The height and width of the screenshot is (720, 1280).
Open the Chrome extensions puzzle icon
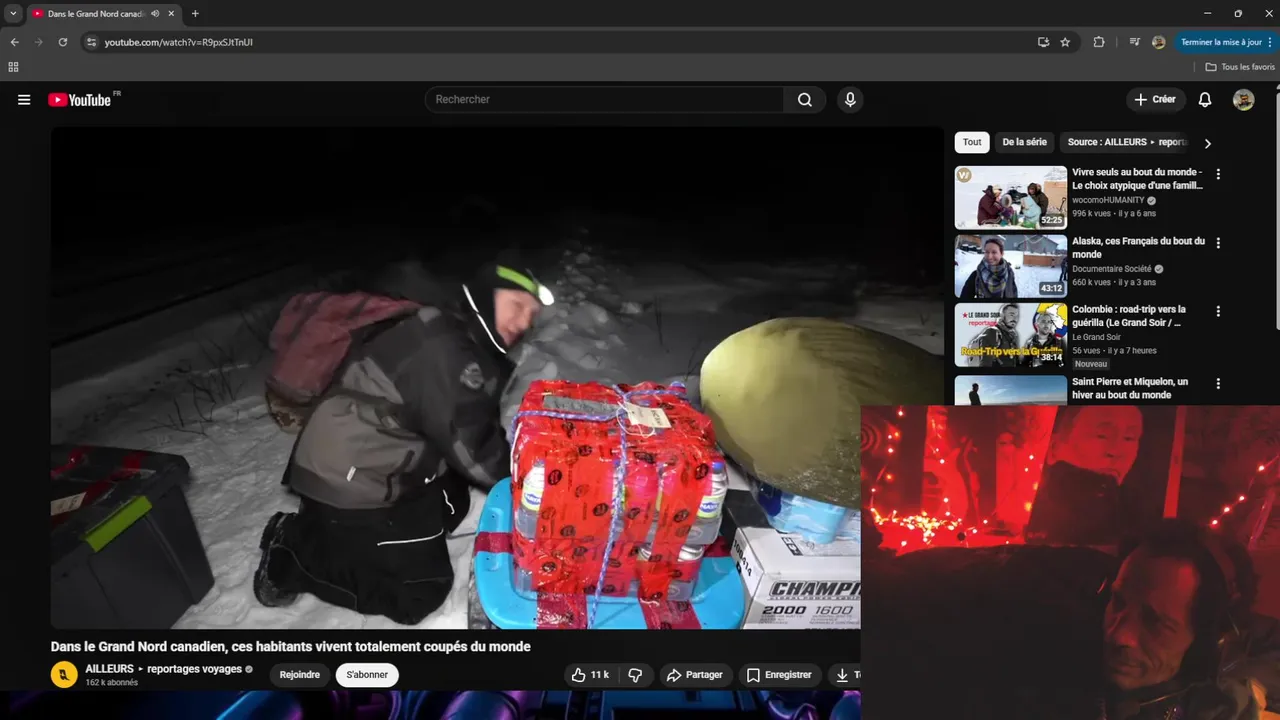pos(1099,42)
